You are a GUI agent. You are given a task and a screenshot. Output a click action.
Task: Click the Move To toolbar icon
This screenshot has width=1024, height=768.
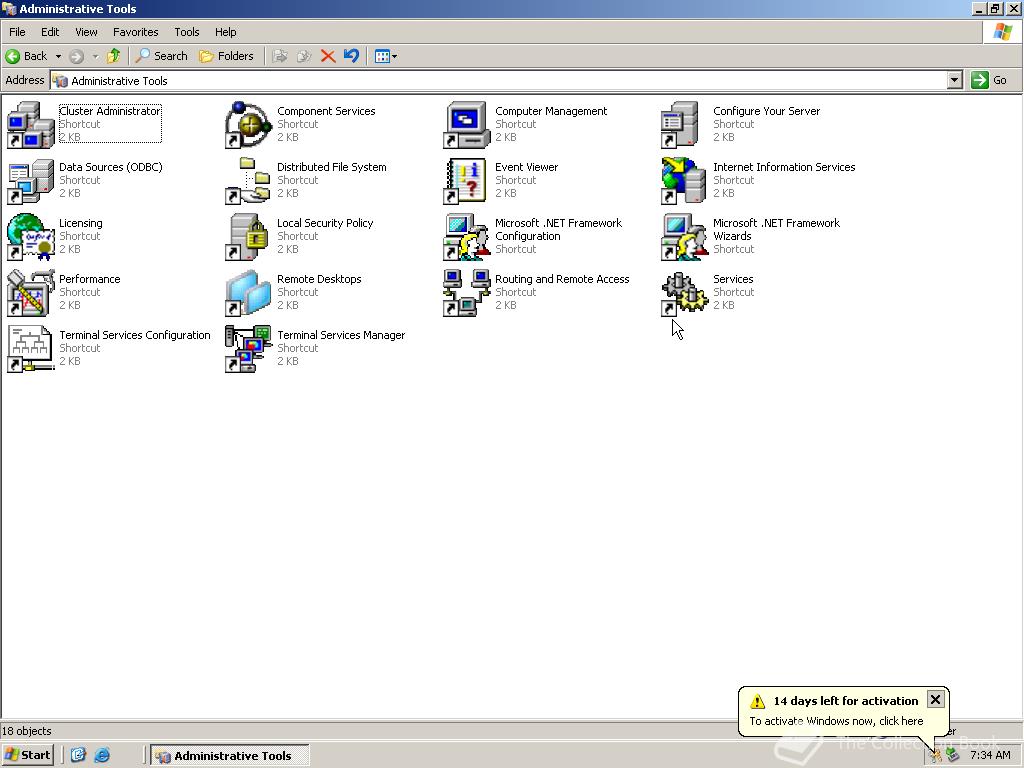click(280, 56)
